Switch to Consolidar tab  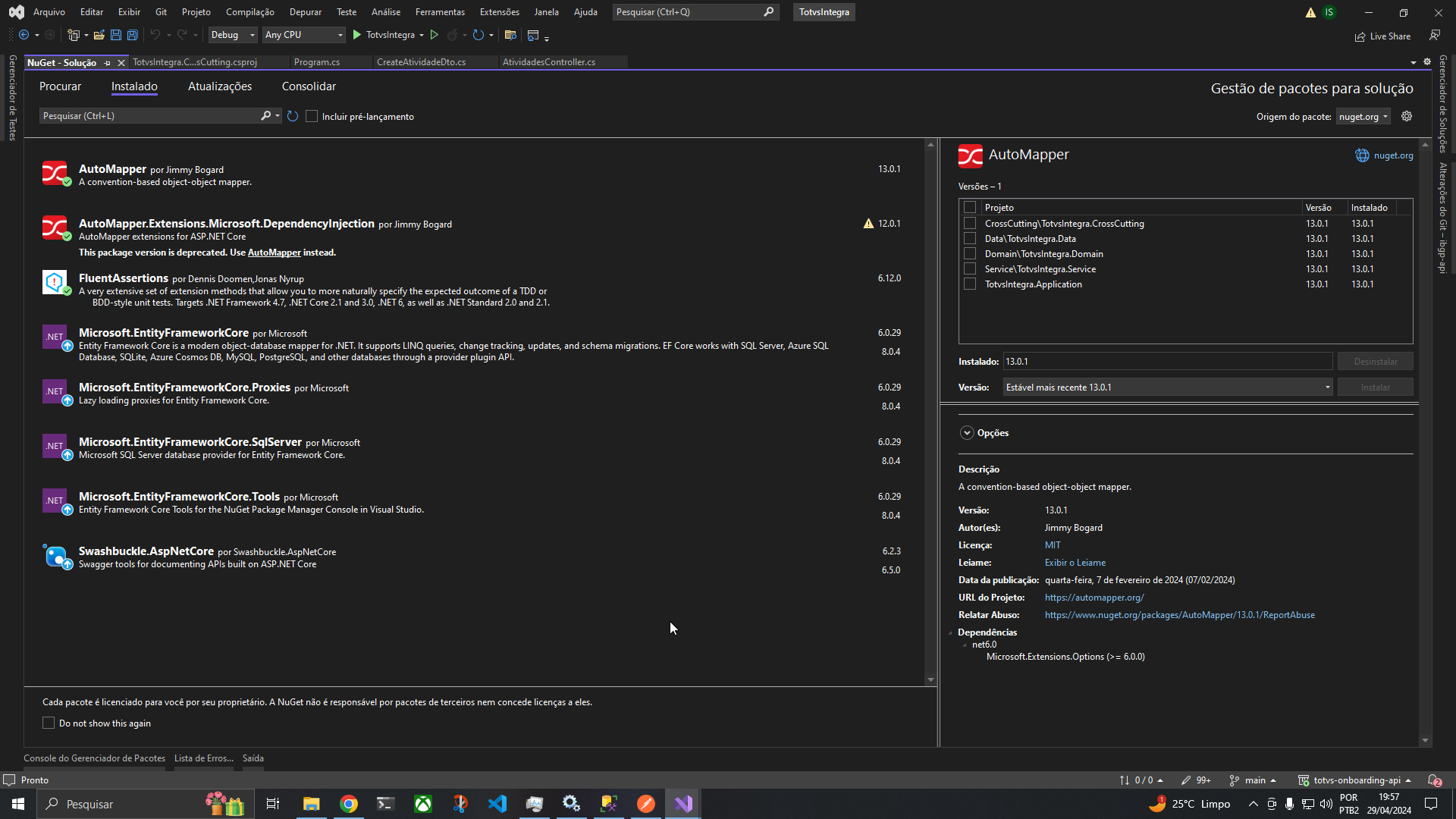coord(309,86)
